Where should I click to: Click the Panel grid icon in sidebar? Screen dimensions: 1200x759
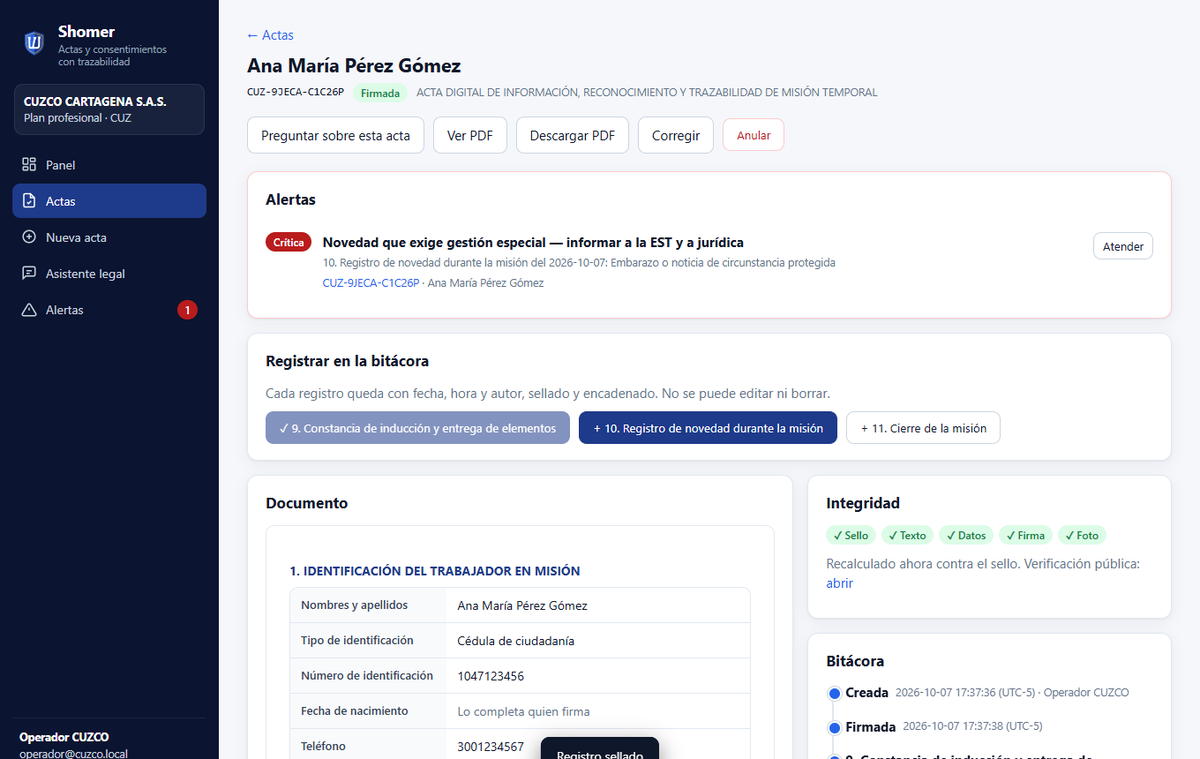point(29,165)
